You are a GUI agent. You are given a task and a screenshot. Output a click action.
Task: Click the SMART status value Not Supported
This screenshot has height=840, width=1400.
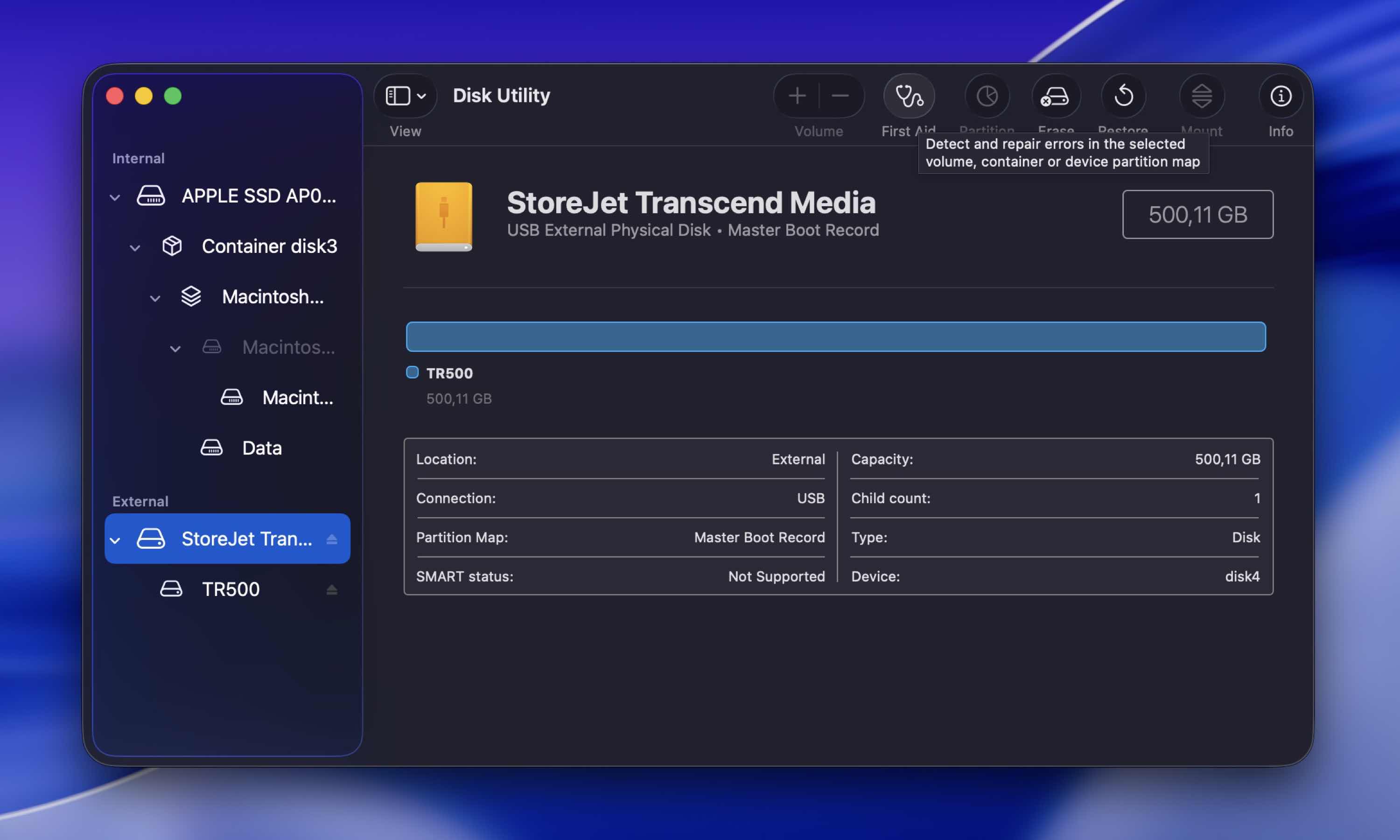point(777,576)
